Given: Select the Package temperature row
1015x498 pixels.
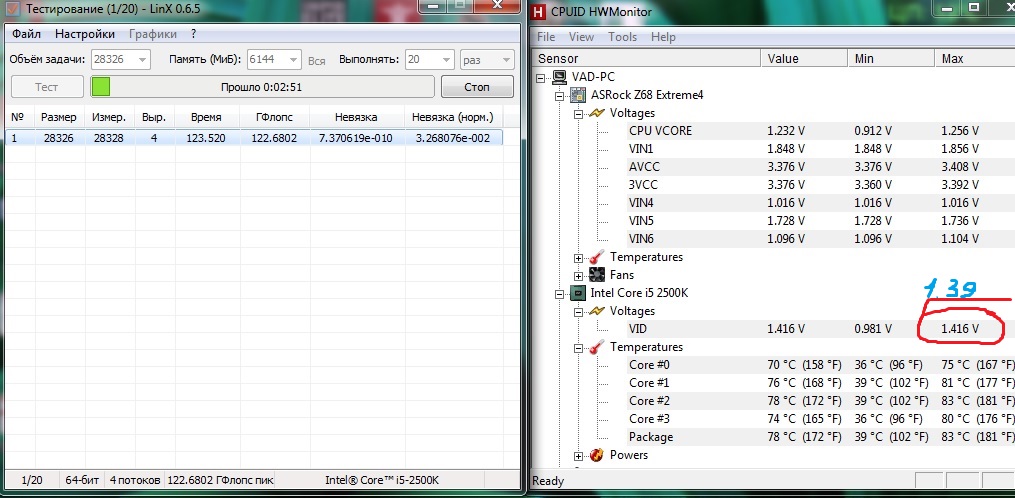Looking at the screenshot, I should pos(821,438).
